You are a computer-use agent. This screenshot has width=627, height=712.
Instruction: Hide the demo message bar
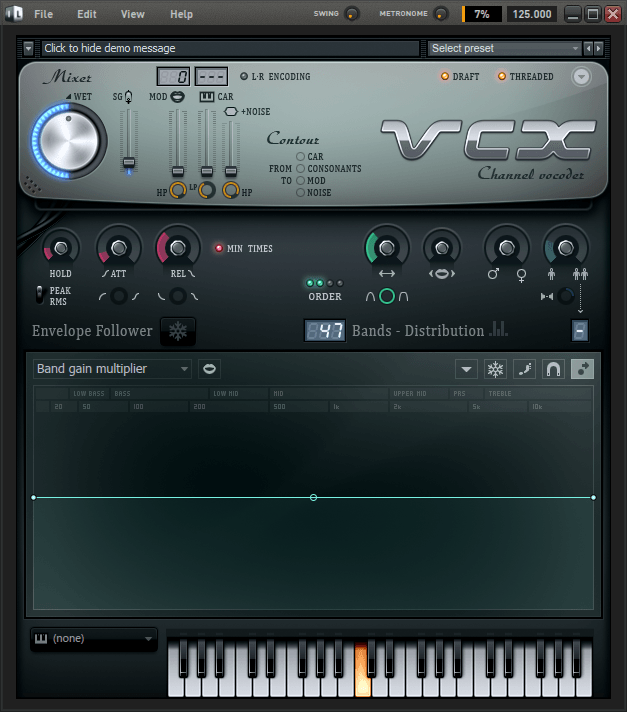[x=230, y=48]
